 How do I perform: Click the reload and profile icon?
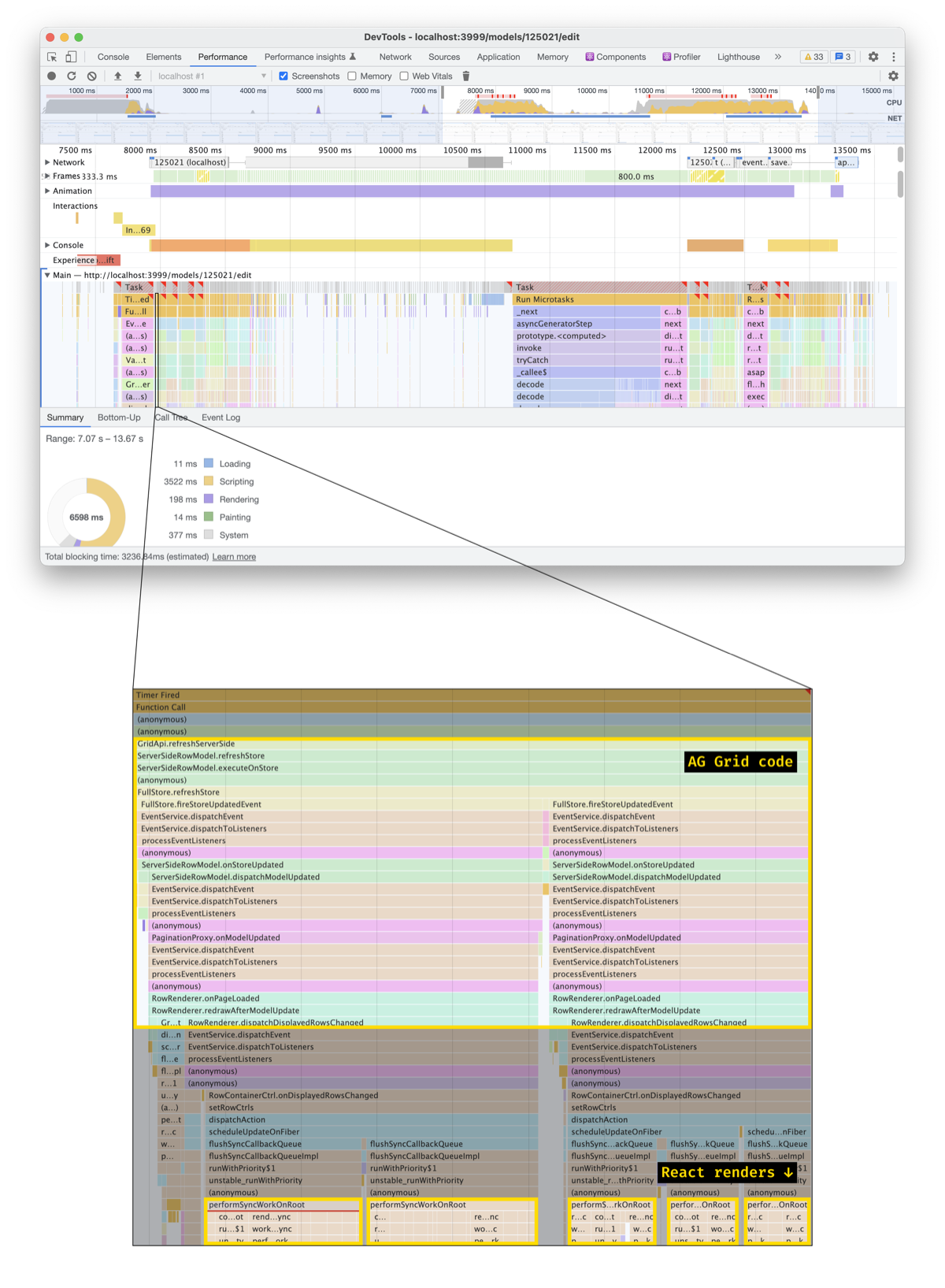(x=72, y=76)
